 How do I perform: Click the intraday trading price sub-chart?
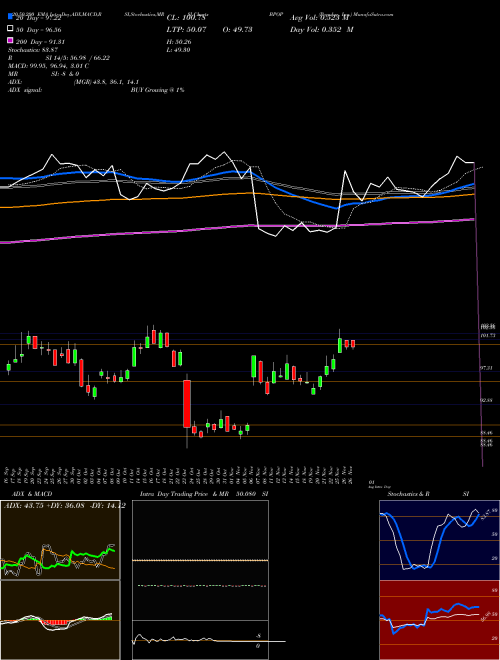[x=200, y=560]
